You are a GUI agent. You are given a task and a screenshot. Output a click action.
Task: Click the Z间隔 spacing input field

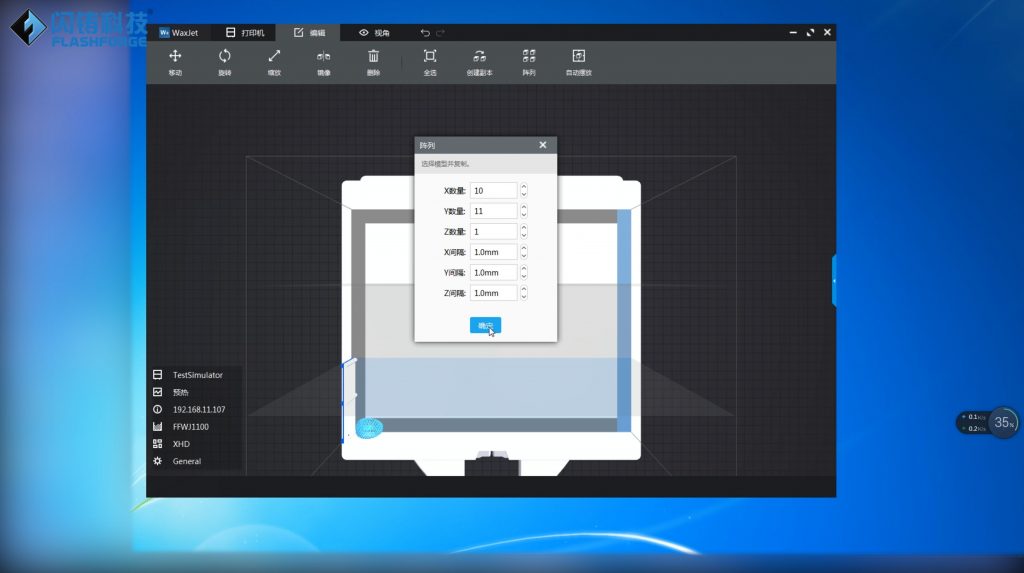493,293
